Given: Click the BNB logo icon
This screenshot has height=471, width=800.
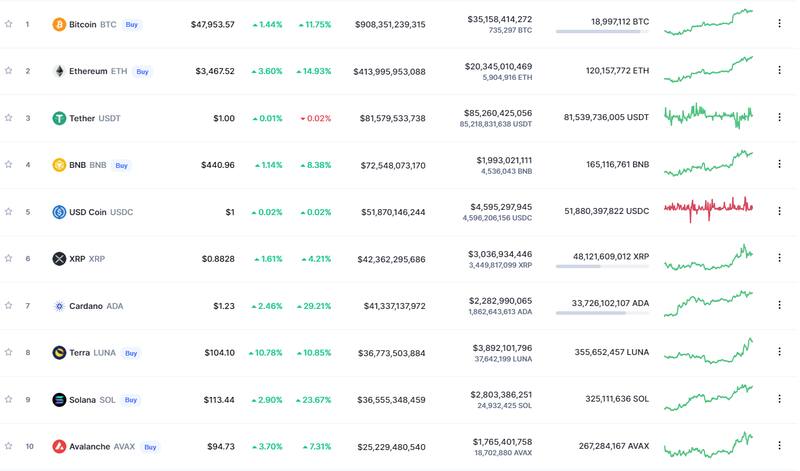Looking at the screenshot, I should click(59, 165).
